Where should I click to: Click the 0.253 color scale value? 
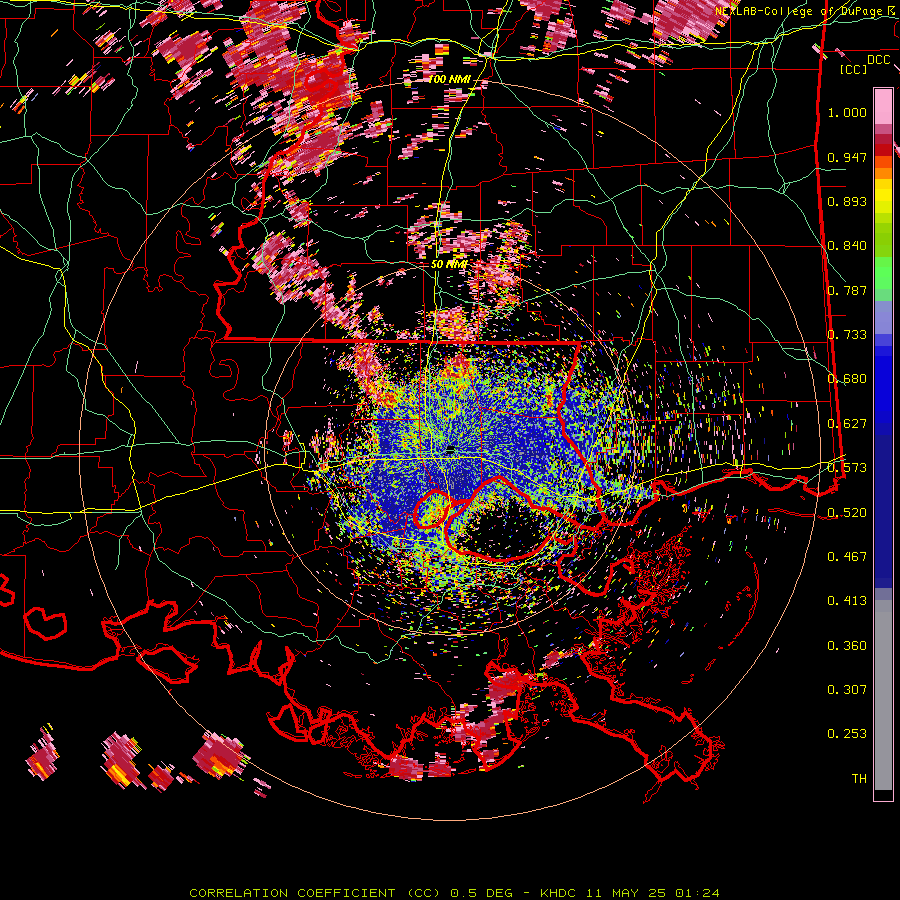click(x=847, y=734)
